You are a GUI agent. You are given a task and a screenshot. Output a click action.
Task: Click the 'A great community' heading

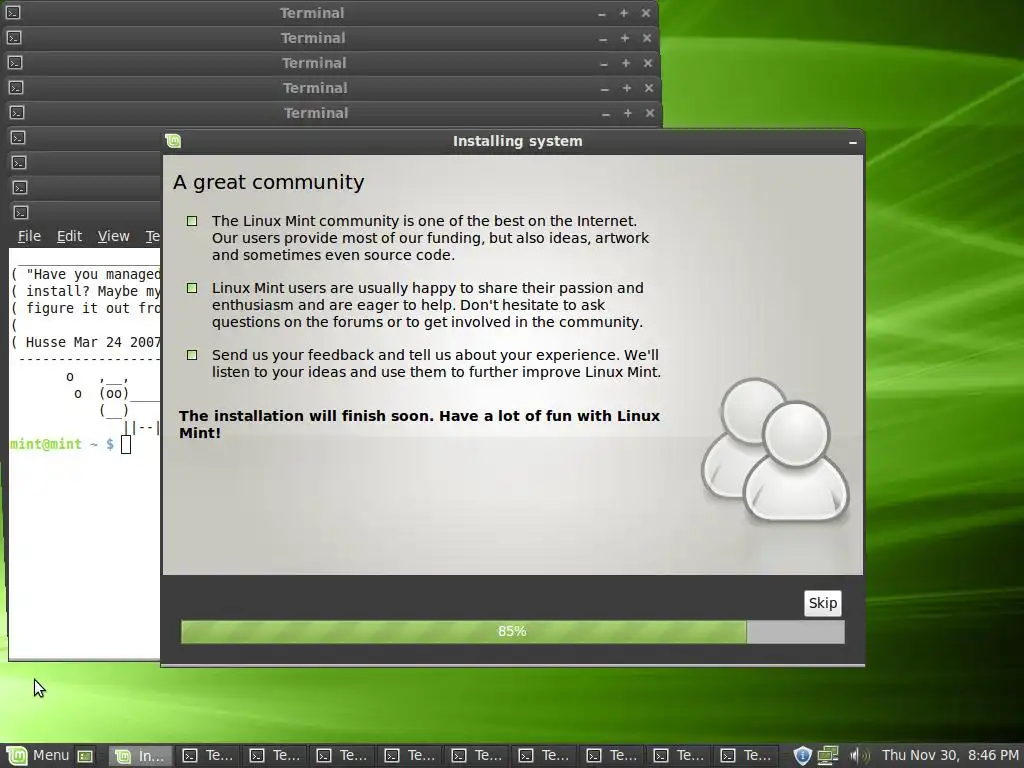[x=268, y=182]
